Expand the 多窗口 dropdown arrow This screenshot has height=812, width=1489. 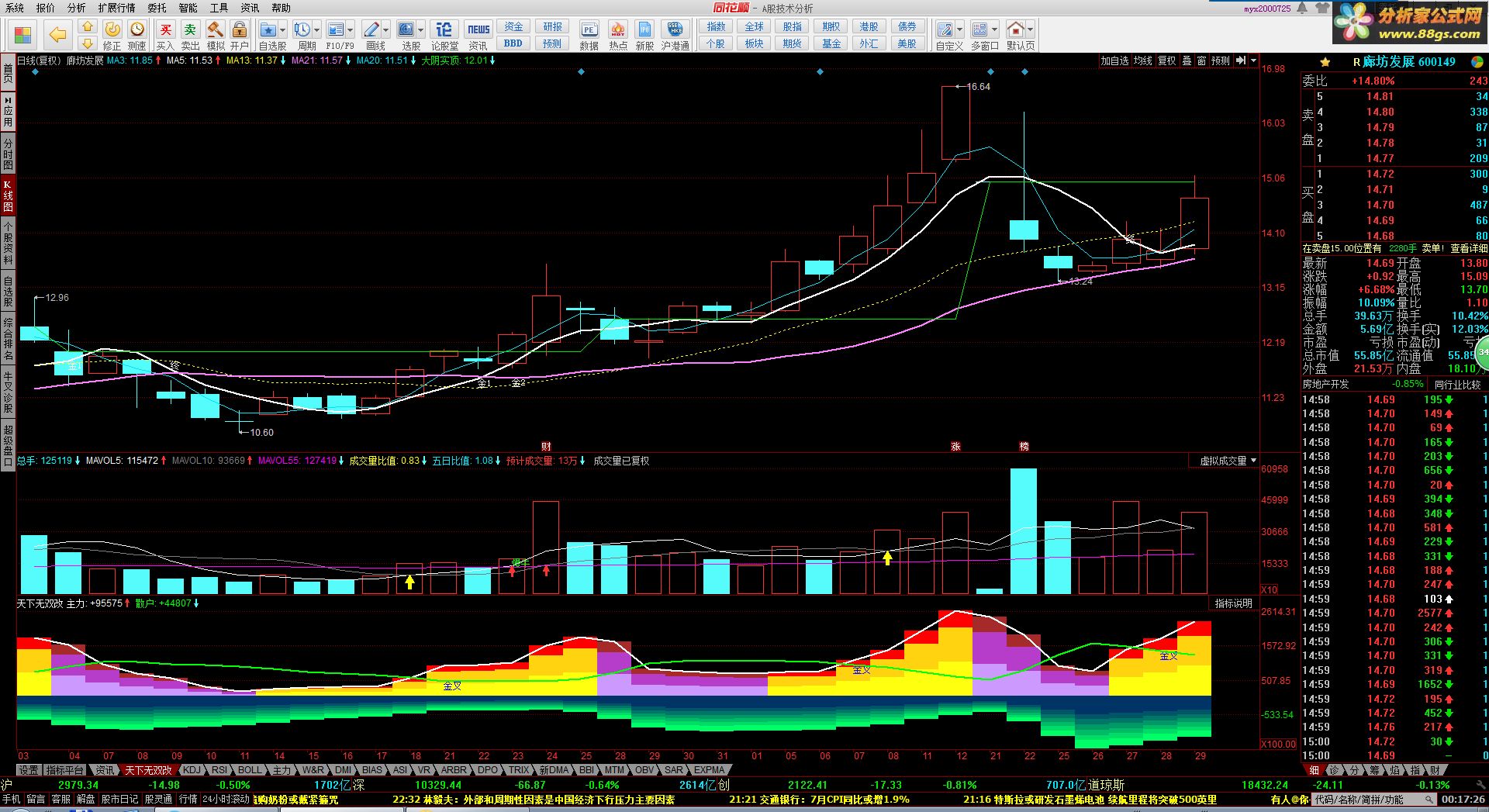coord(994,30)
